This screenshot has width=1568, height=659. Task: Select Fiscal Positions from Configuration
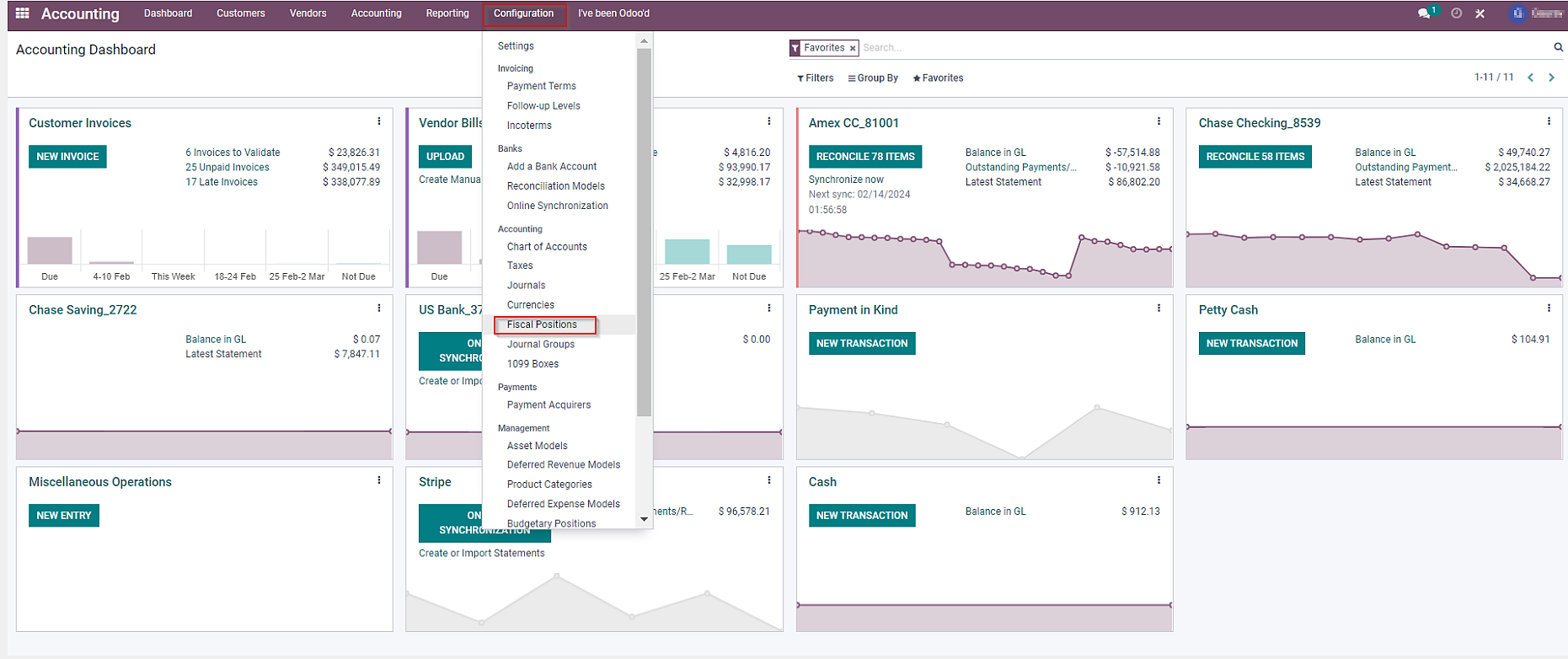pos(542,324)
